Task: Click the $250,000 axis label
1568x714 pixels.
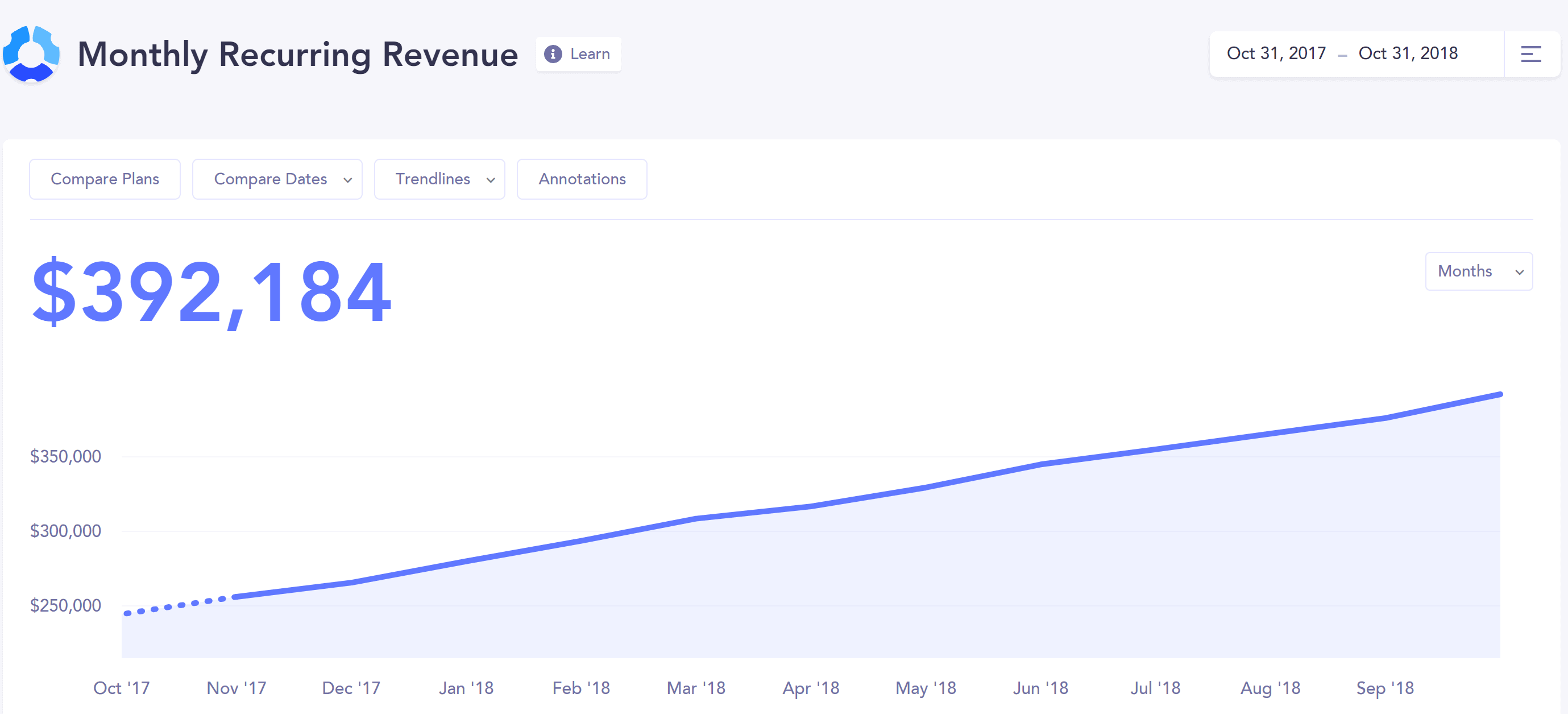Action: [66, 605]
